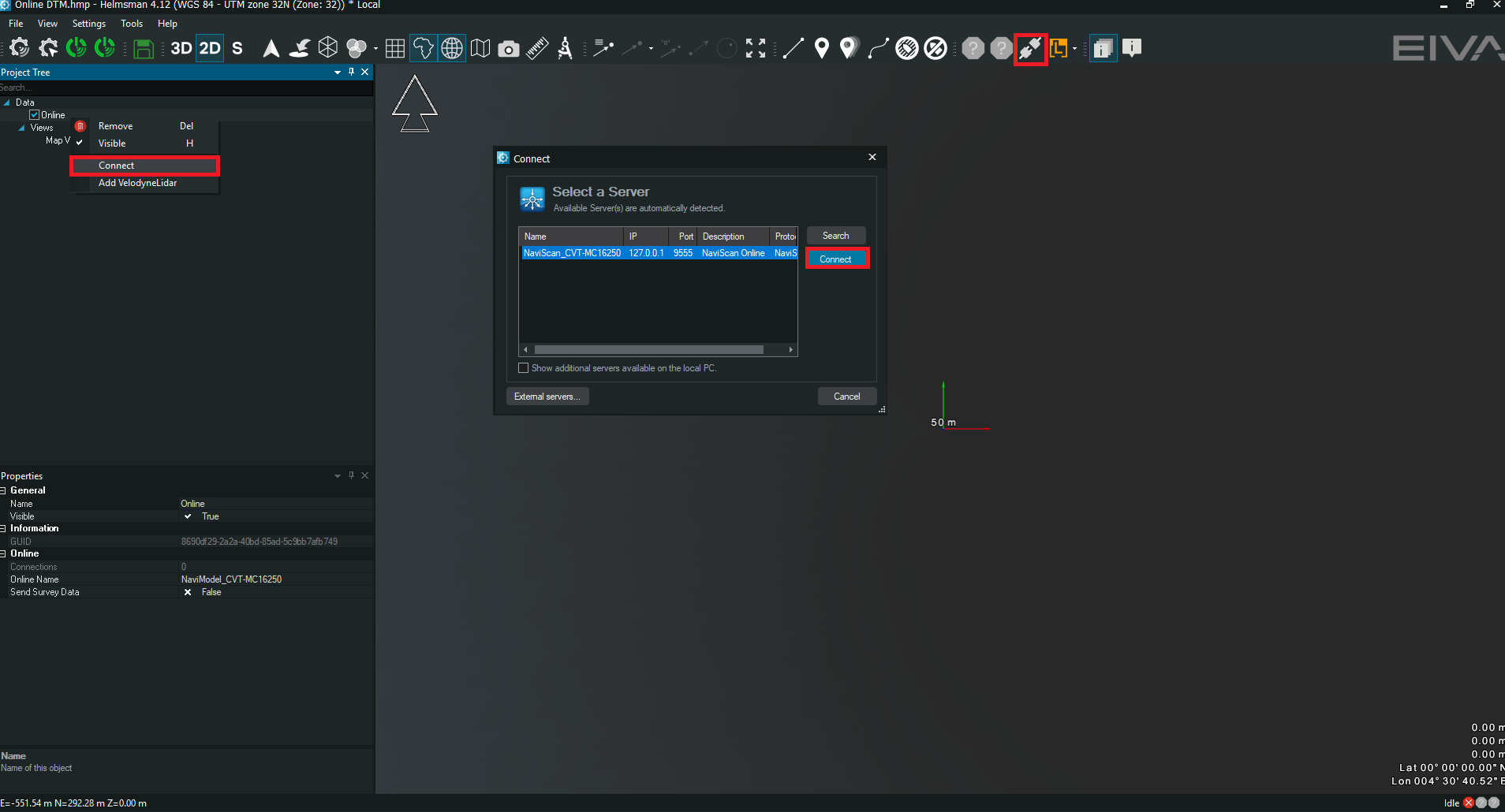The width and height of the screenshot is (1505, 812).
Task: Click the gear with cursor icon
Action: [48, 48]
